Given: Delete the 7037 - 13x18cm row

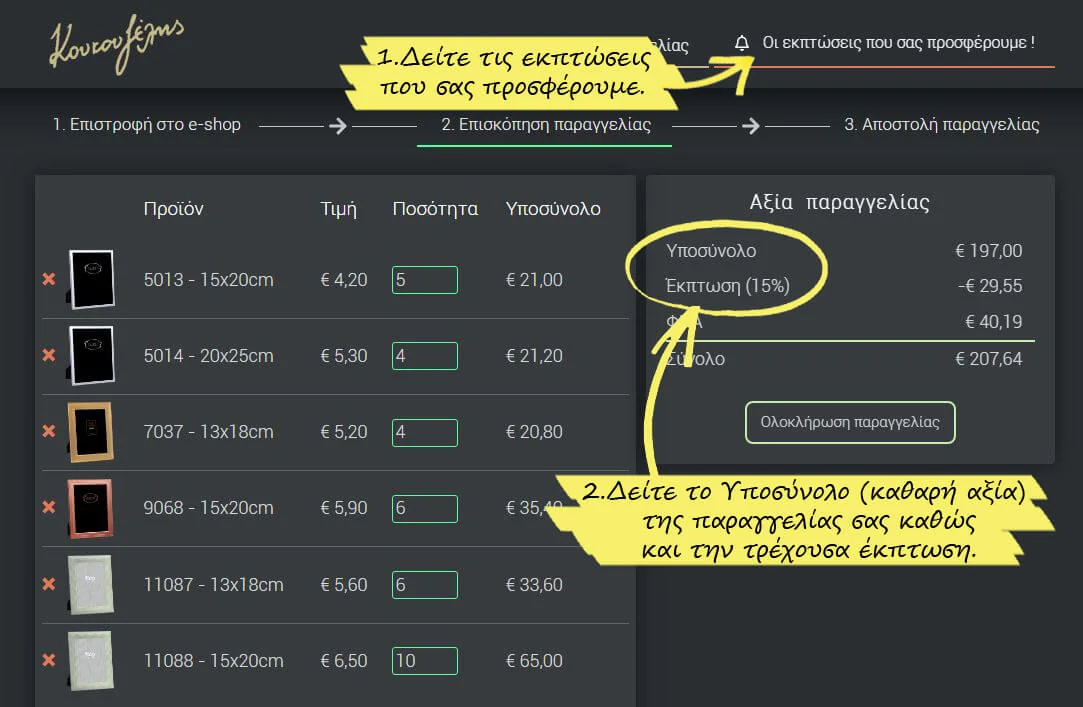Looking at the screenshot, I should [x=48, y=432].
